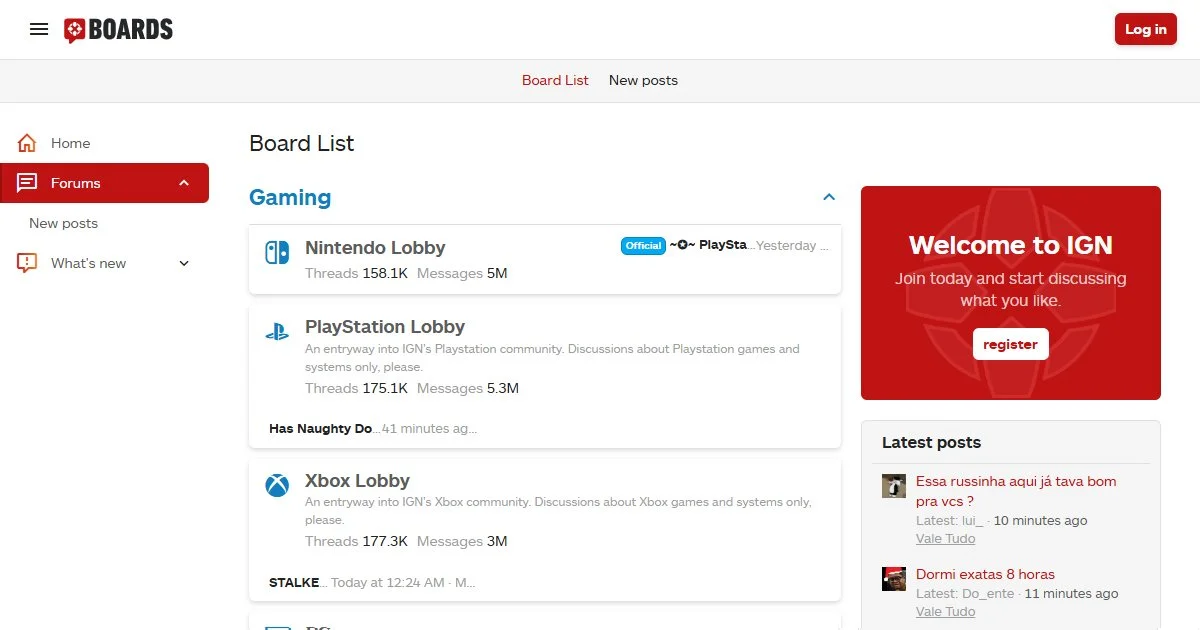Open post 'Dormi exatas 8 horas'
This screenshot has width=1200, height=630.
pyautogui.click(x=985, y=574)
